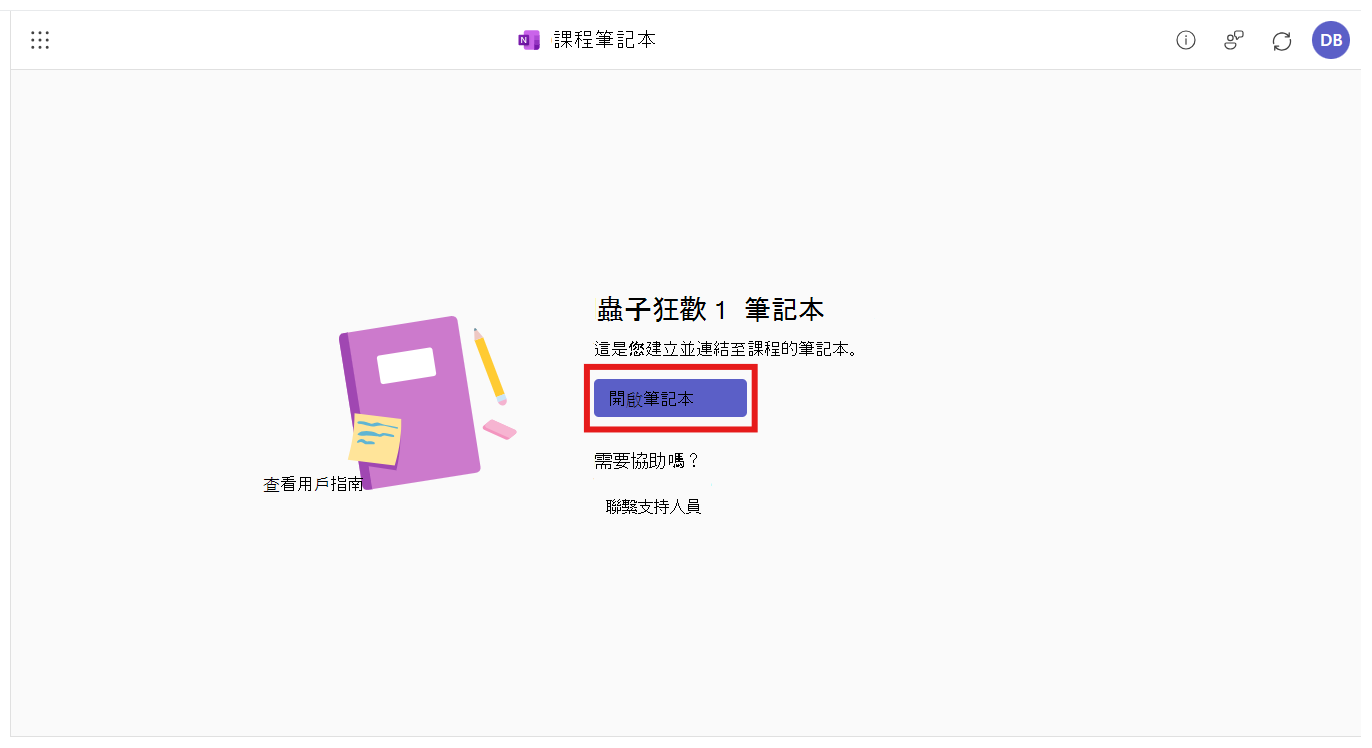Click the 蟲子狂歡 1 筆記本 heading
1372x748 pixels.
(x=710, y=310)
